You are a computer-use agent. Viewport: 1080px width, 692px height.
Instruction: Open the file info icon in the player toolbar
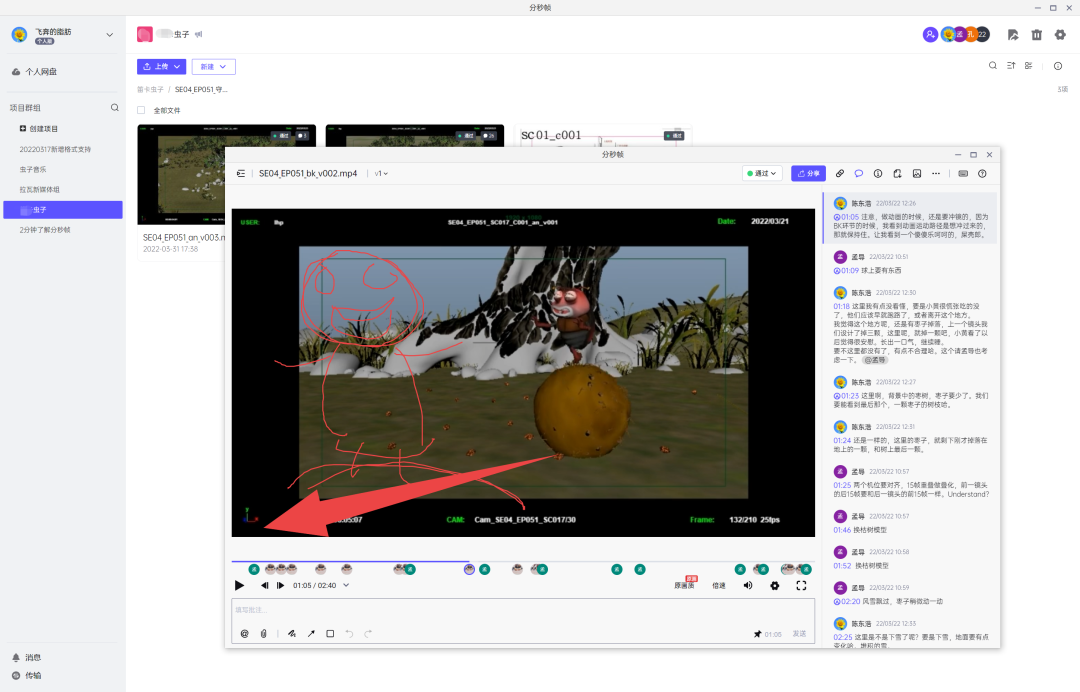(878, 174)
